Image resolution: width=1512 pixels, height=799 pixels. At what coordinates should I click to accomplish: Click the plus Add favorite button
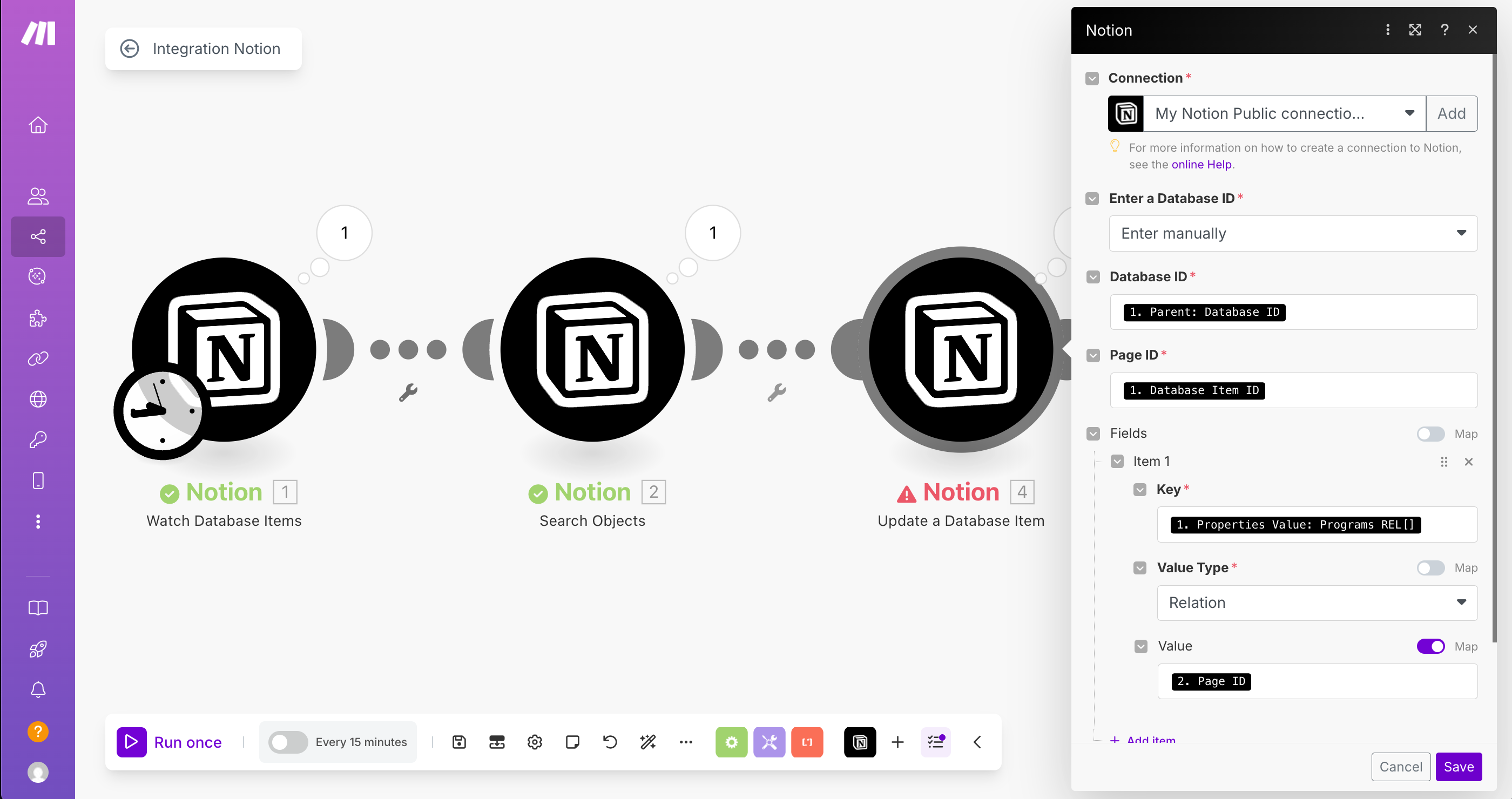click(897, 742)
